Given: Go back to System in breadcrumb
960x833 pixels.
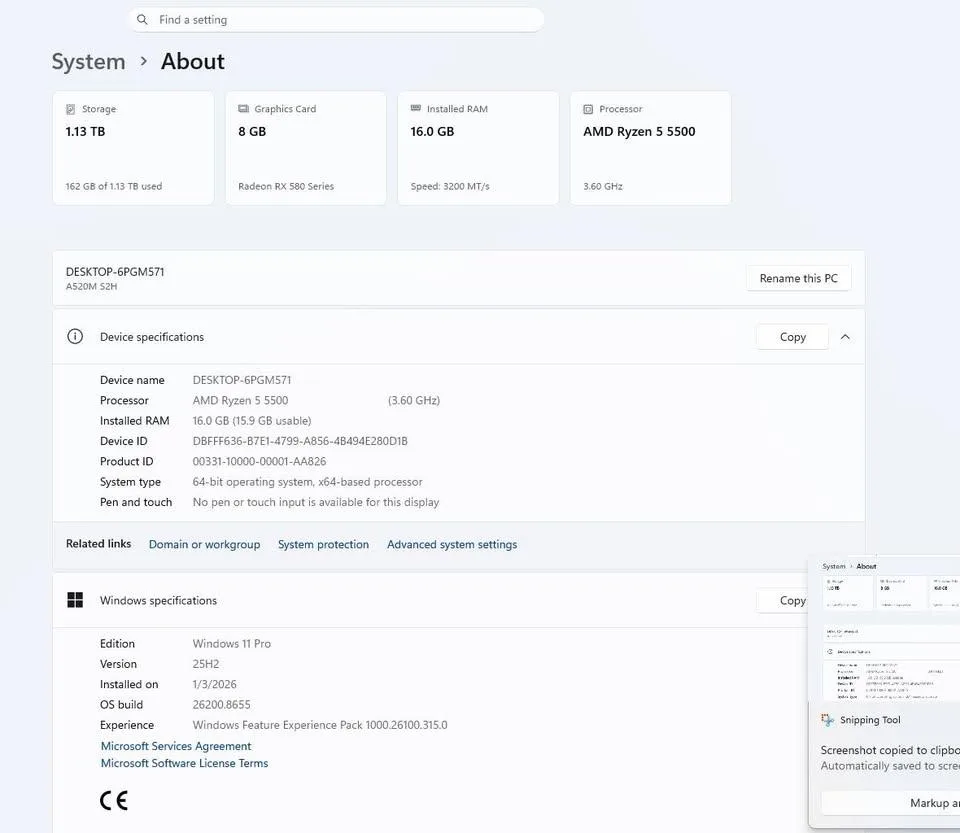Looking at the screenshot, I should coord(88,61).
